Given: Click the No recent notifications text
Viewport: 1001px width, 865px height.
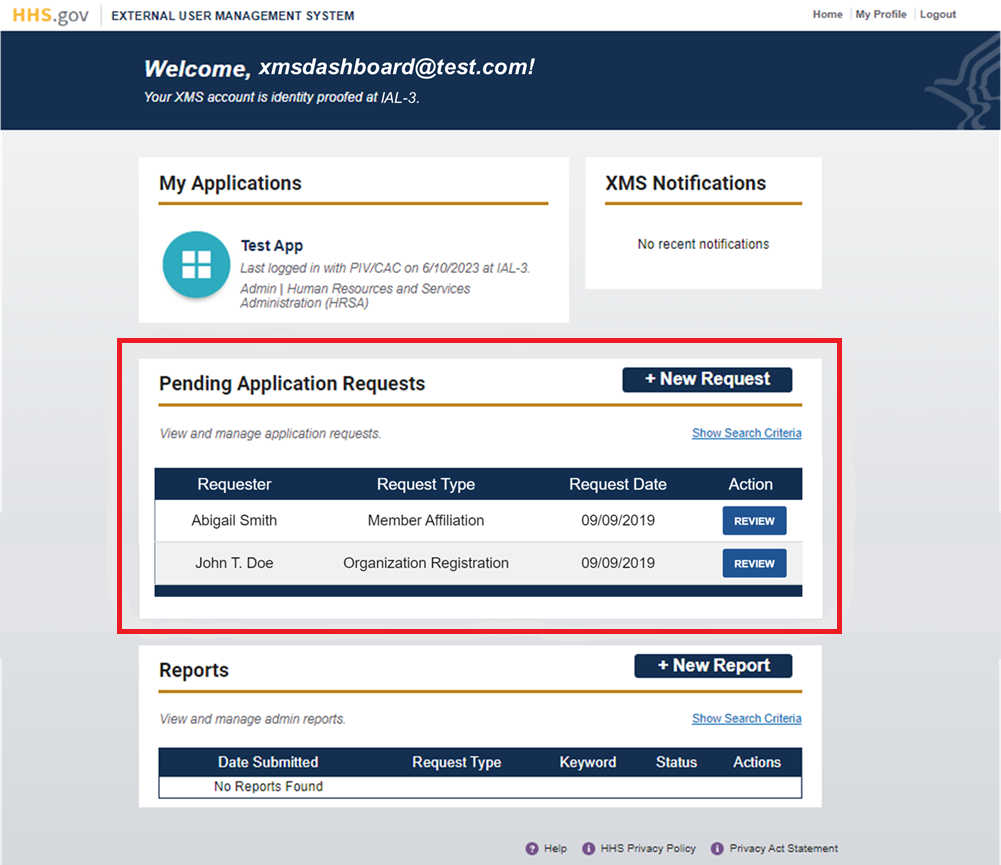Looking at the screenshot, I should pos(703,244).
